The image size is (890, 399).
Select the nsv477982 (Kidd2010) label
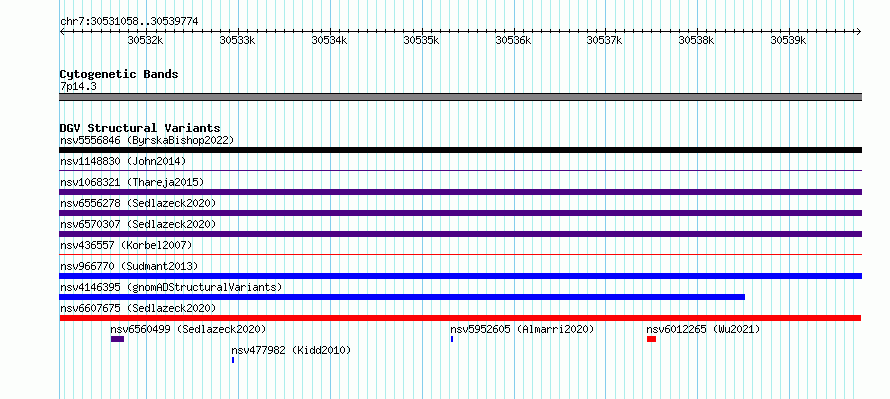click(291, 350)
